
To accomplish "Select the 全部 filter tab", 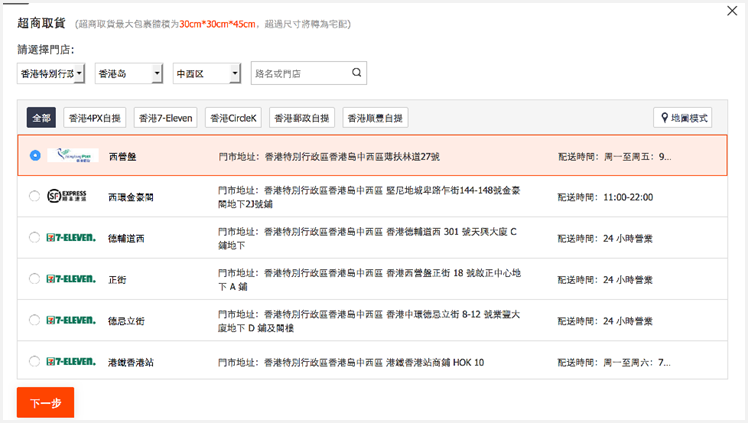I will [x=42, y=118].
